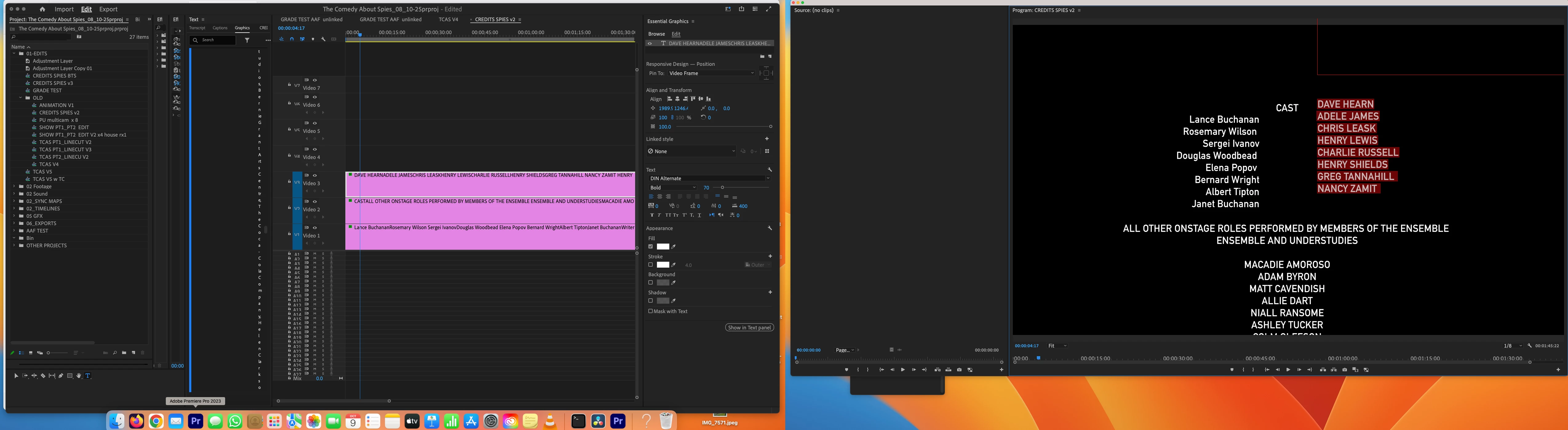Open the DIN Alternate font dropdown

click(x=709, y=178)
